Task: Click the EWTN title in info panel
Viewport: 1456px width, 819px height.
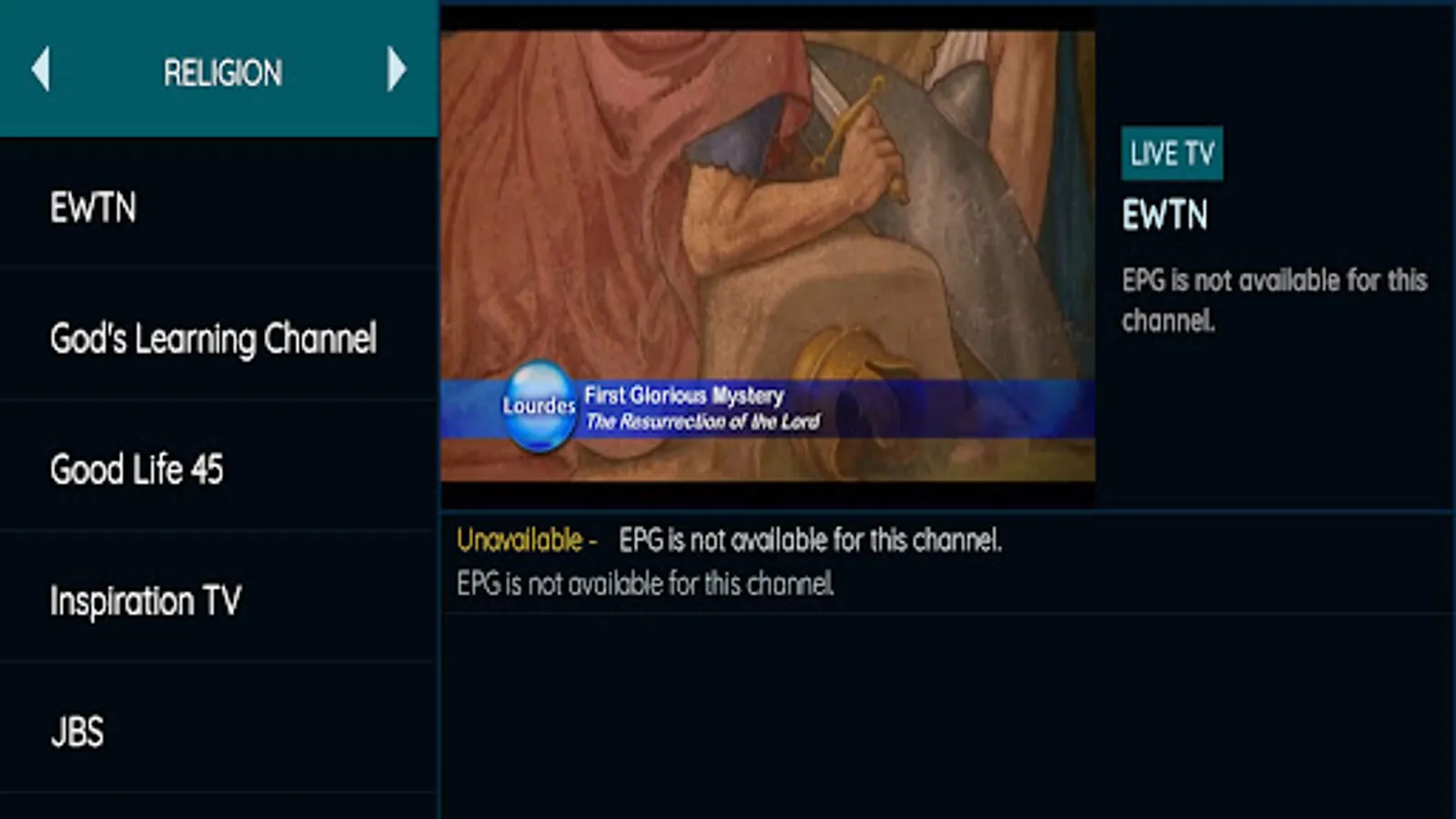Action: click(x=1165, y=216)
